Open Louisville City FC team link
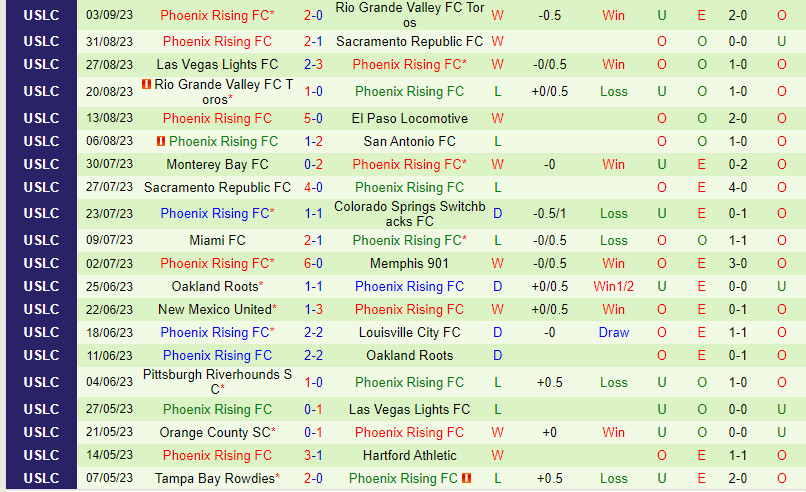806x492 pixels. pyautogui.click(x=409, y=332)
